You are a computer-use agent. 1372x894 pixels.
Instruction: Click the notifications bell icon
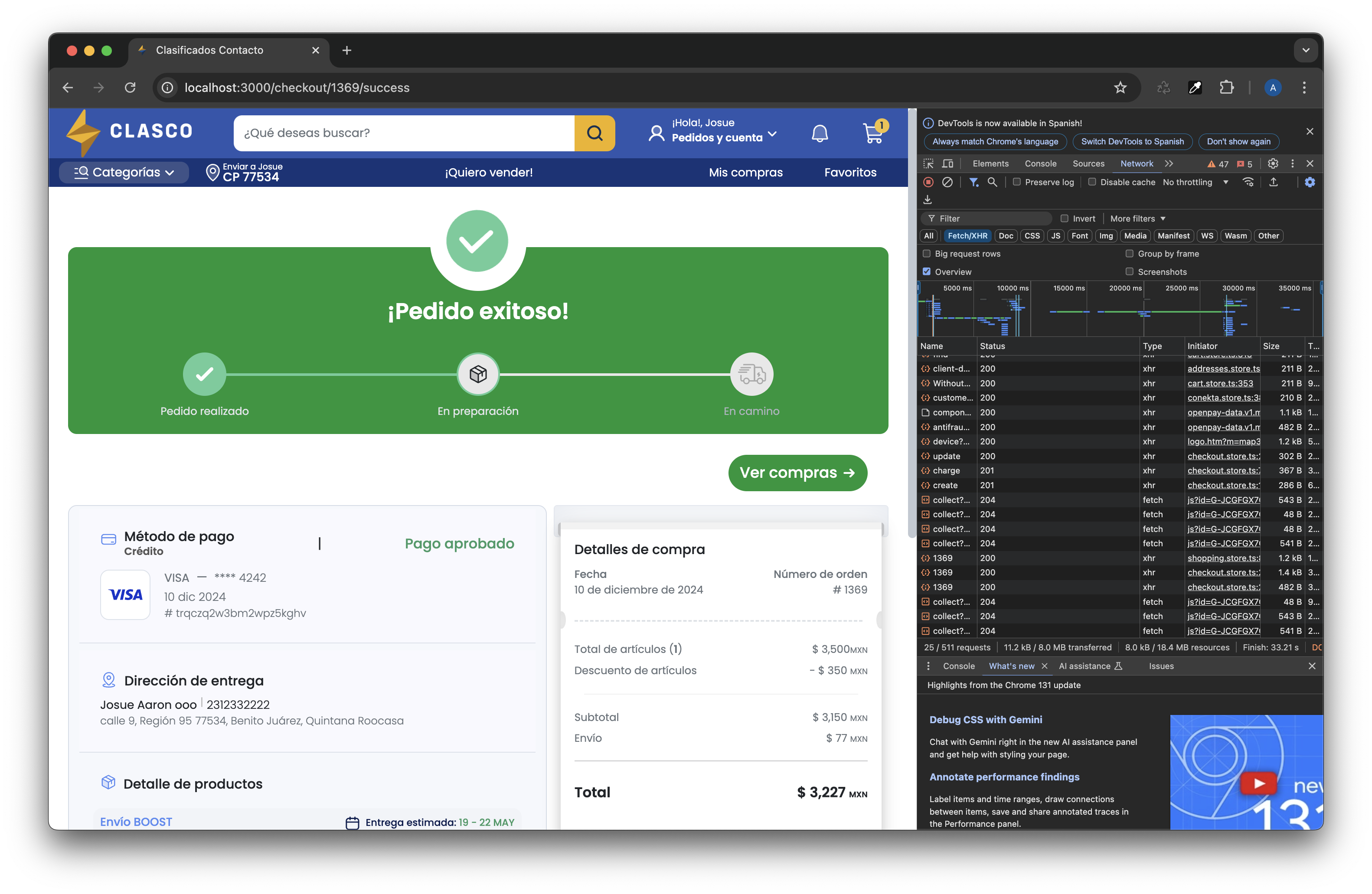[819, 134]
